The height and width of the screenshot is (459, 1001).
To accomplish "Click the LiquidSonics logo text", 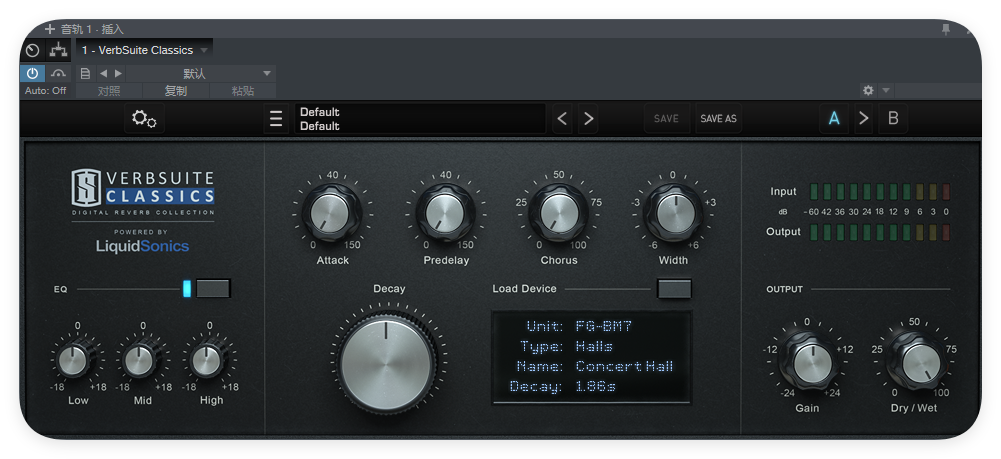I will coord(143,246).
